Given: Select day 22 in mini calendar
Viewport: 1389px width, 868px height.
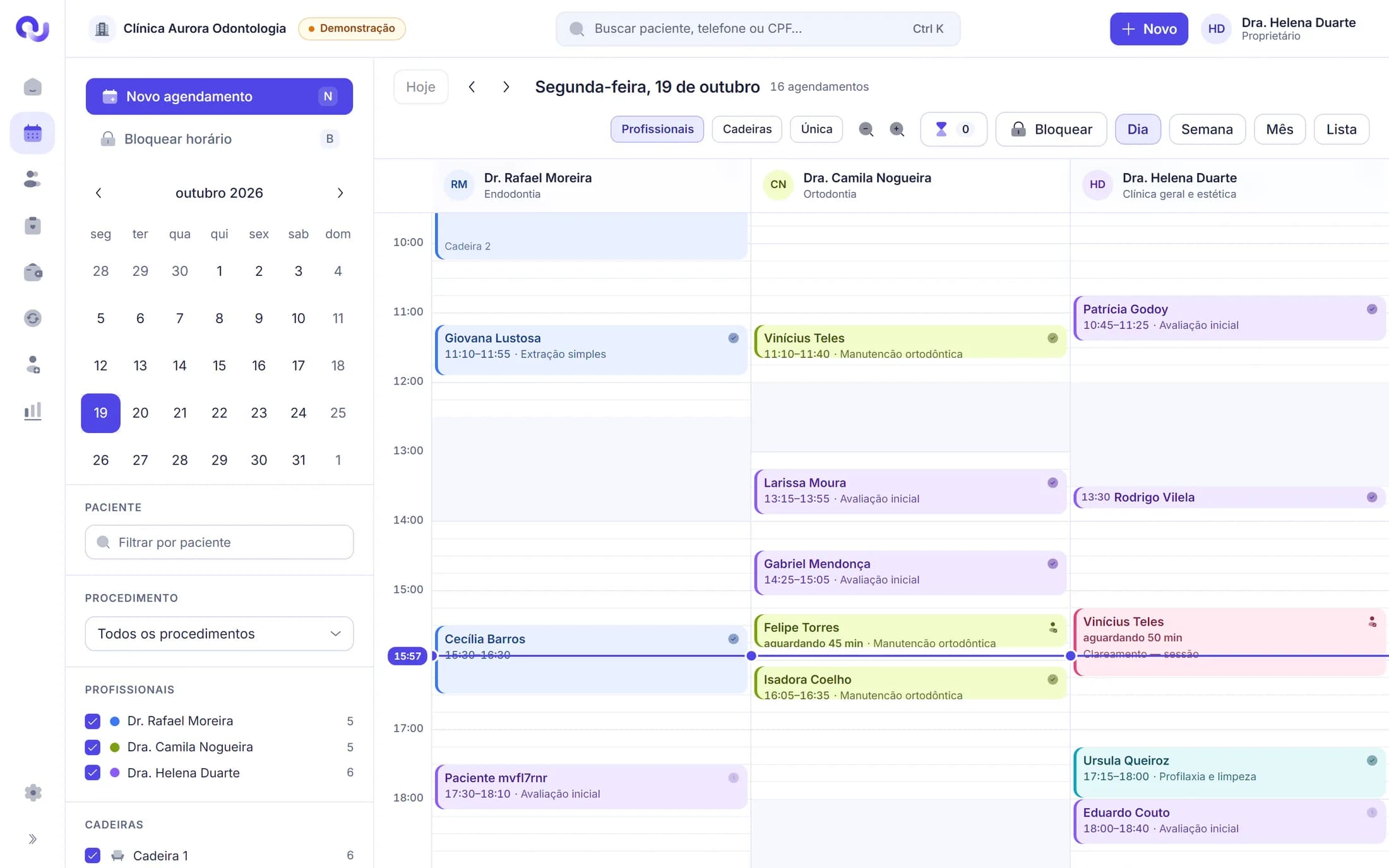Looking at the screenshot, I should (219, 413).
